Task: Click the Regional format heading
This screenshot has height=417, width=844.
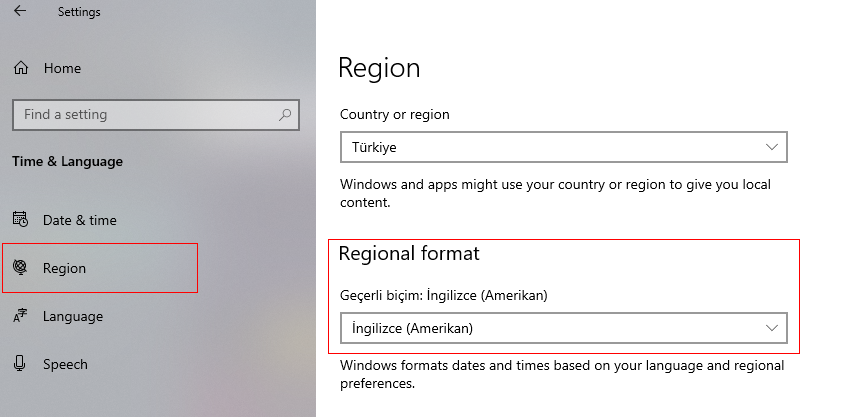Action: pos(409,253)
